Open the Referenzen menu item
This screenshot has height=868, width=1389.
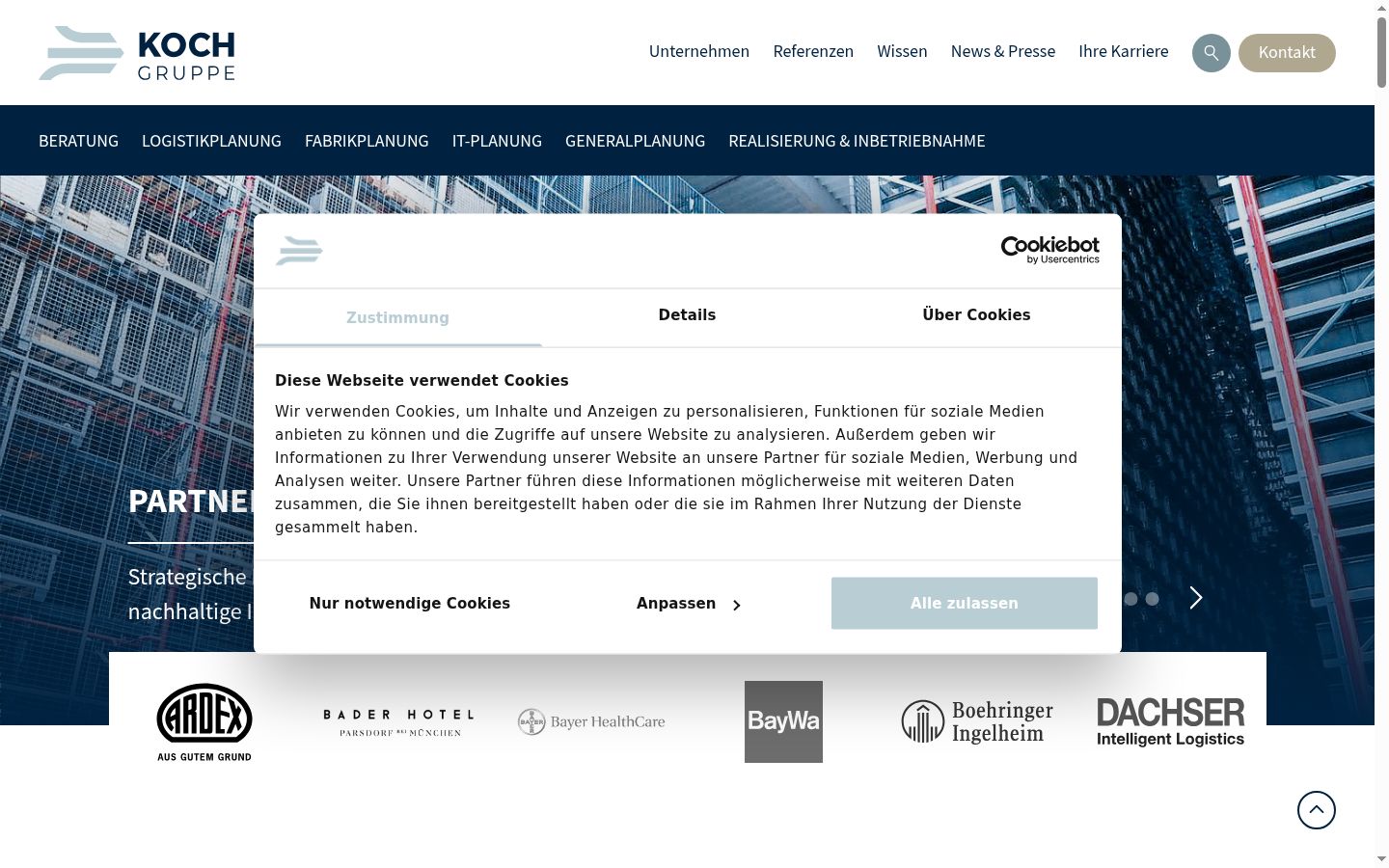point(813,52)
